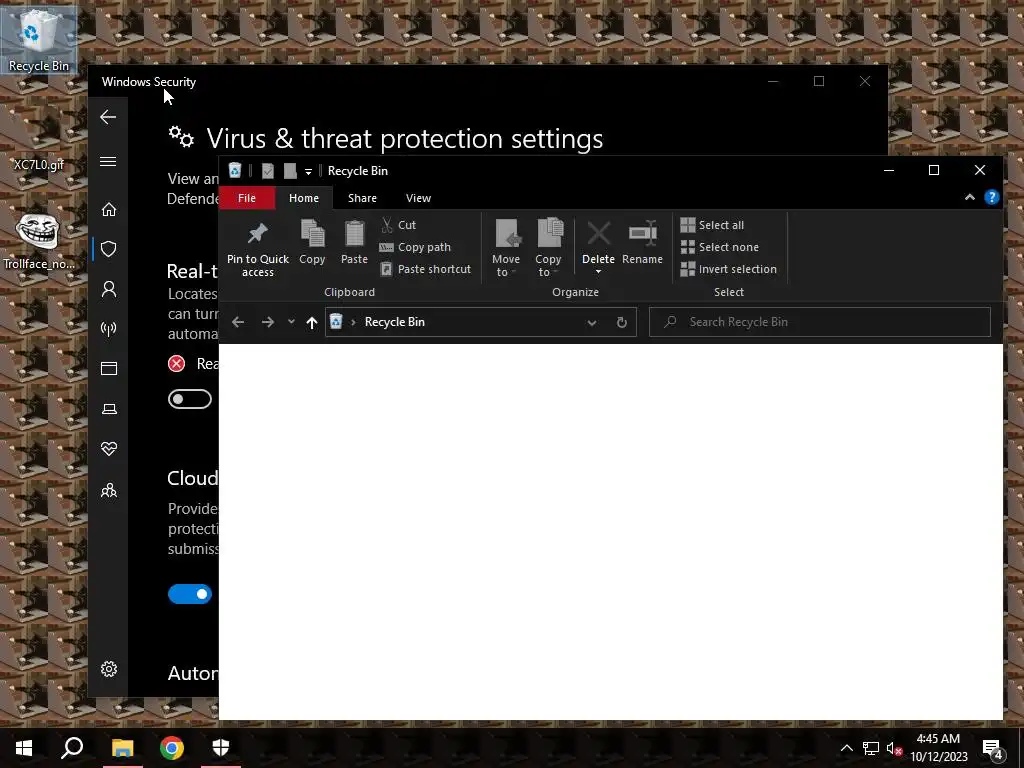Screen dimensions: 1024x768
Task: Open Windows Security hamburger menu
Action: [x=108, y=161]
